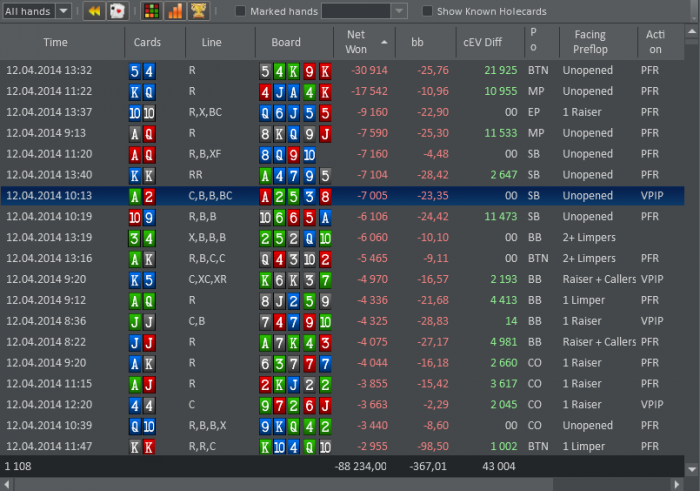The height and width of the screenshot is (491, 700).
Task: Click the playing card replayer icon
Action: tap(117, 11)
